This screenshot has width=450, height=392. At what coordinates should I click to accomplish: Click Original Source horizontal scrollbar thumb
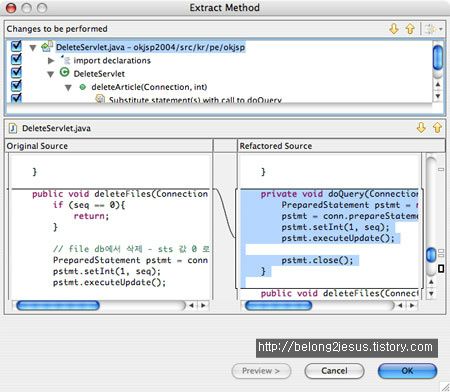pos(58,305)
